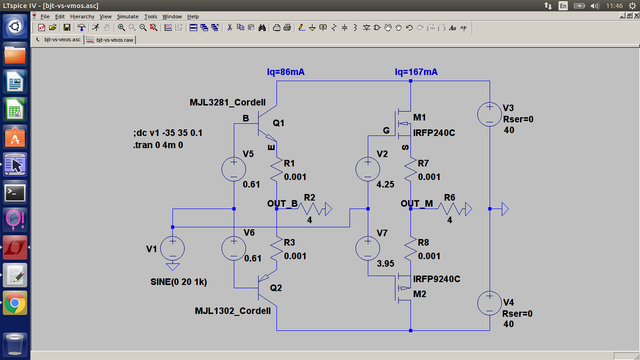Zoom out with the magnifier minus icon
The width and height of the screenshot is (640, 360).
click(x=143, y=28)
